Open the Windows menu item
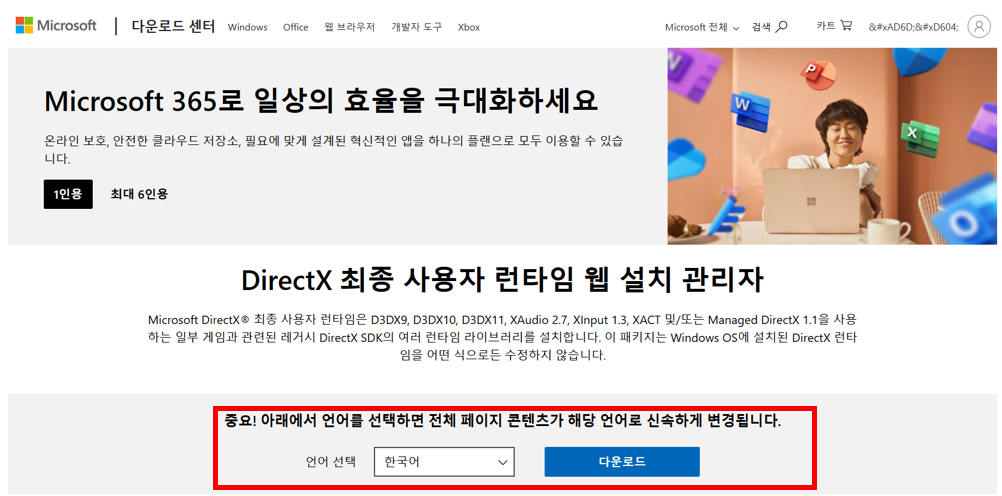Image resolution: width=1002 pixels, height=496 pixels. 247,27
